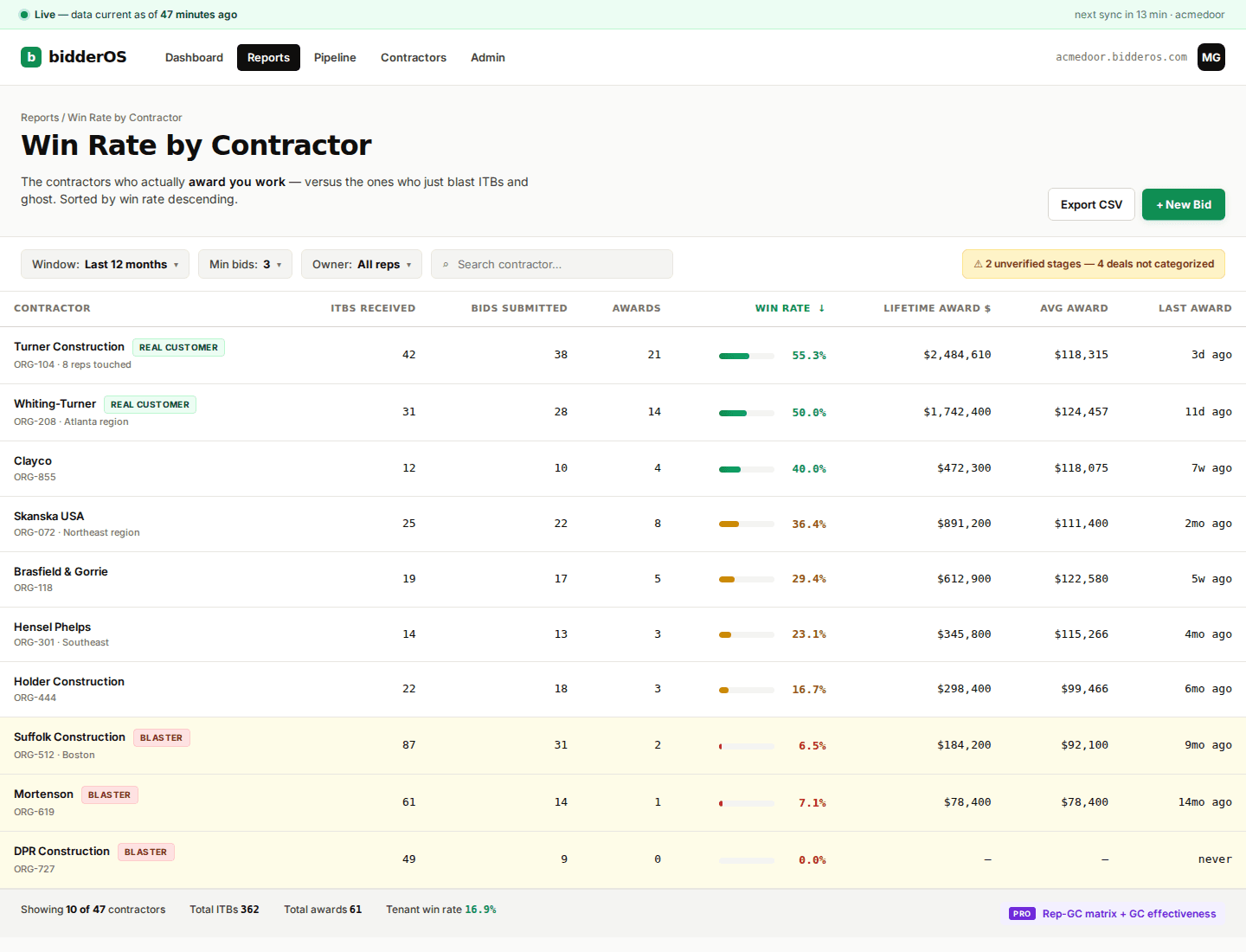Open the unverified stages warning banner

[x=1094, y=264]
